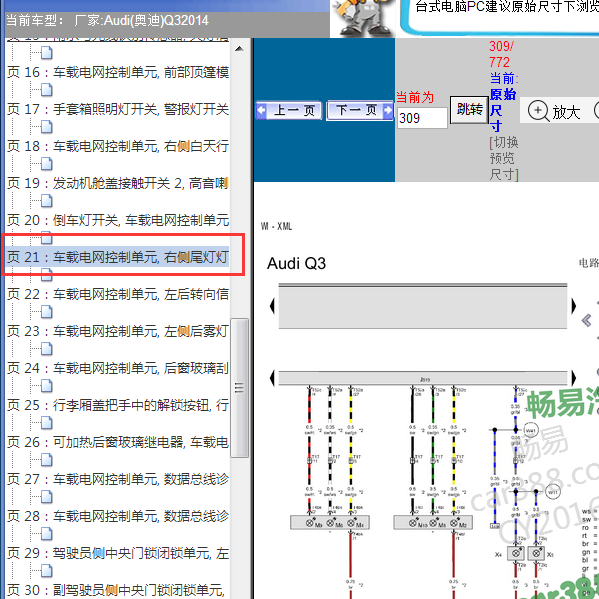Go to the previous page (上一页)
The width and height of the screenshot is (599, 599).
coord(289,110)
